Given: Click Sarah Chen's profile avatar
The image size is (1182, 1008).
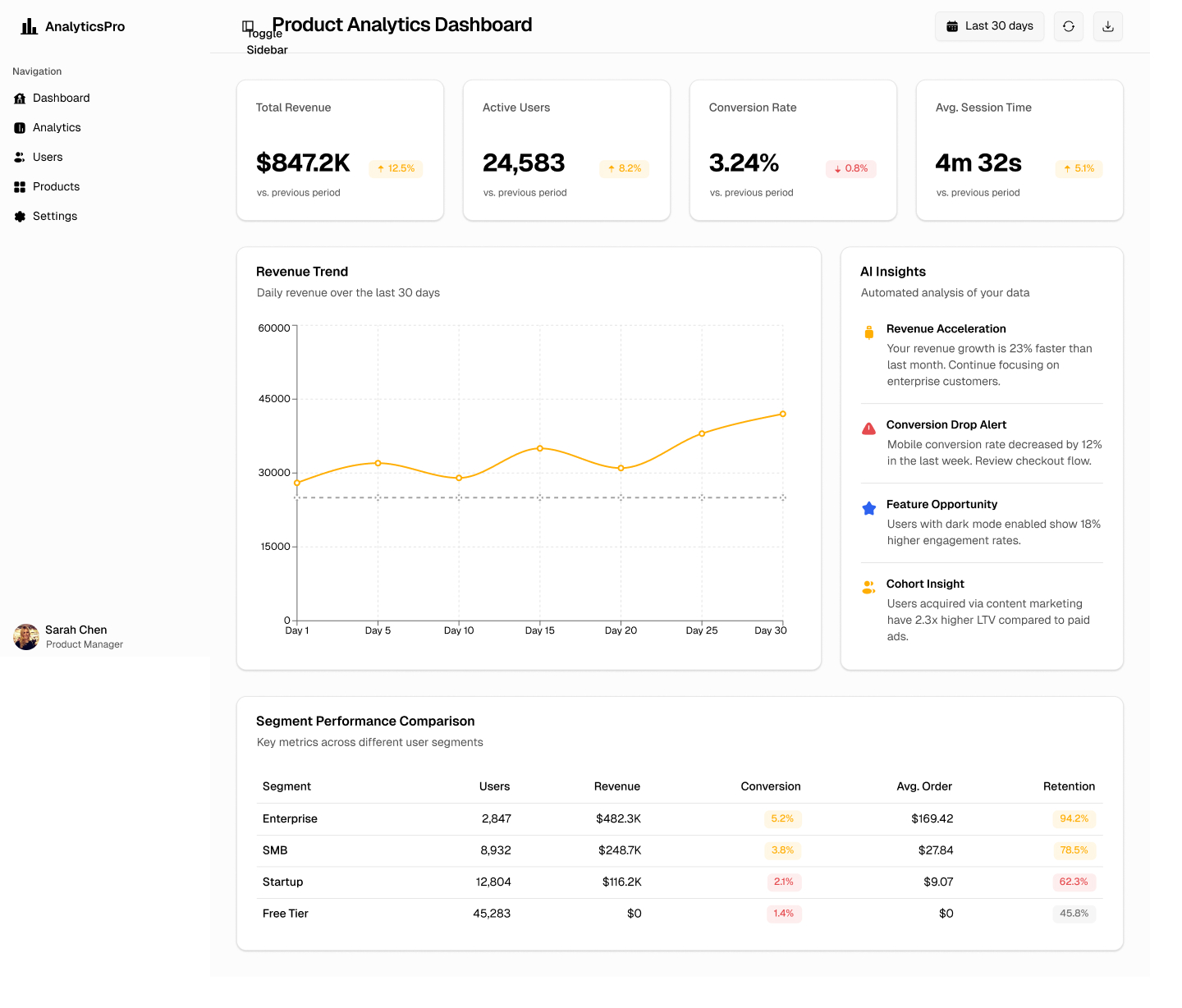Looking at the screenshot, I should tap(26, 637).
